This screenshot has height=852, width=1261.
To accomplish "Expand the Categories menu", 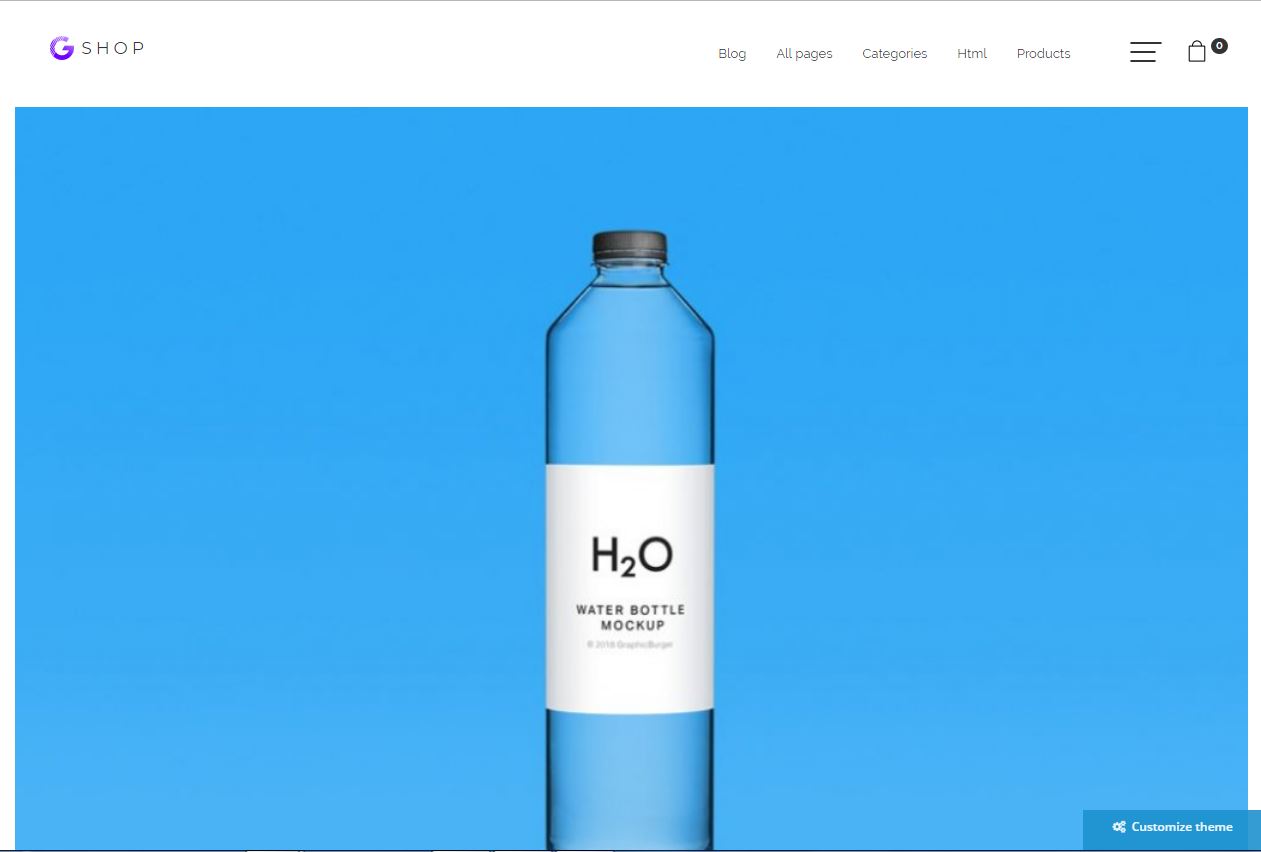I will [894, 54].
